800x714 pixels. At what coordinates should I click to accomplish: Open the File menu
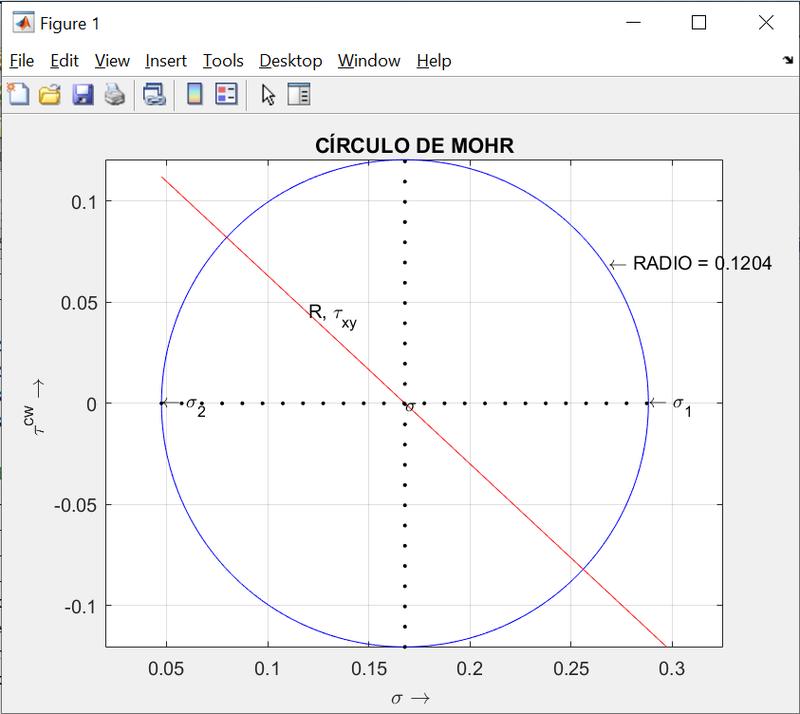(21, 61)
